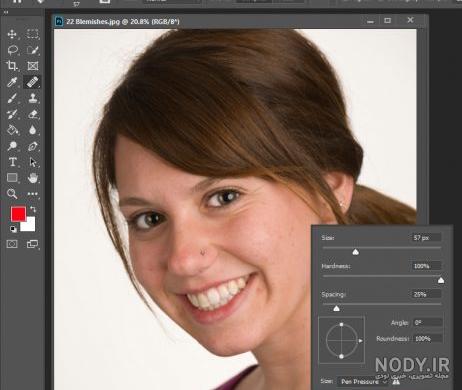The height and width of the screenshot is (390, 462).
Task: Click the brush Size slider handle
Action: [x=356, y=252]
